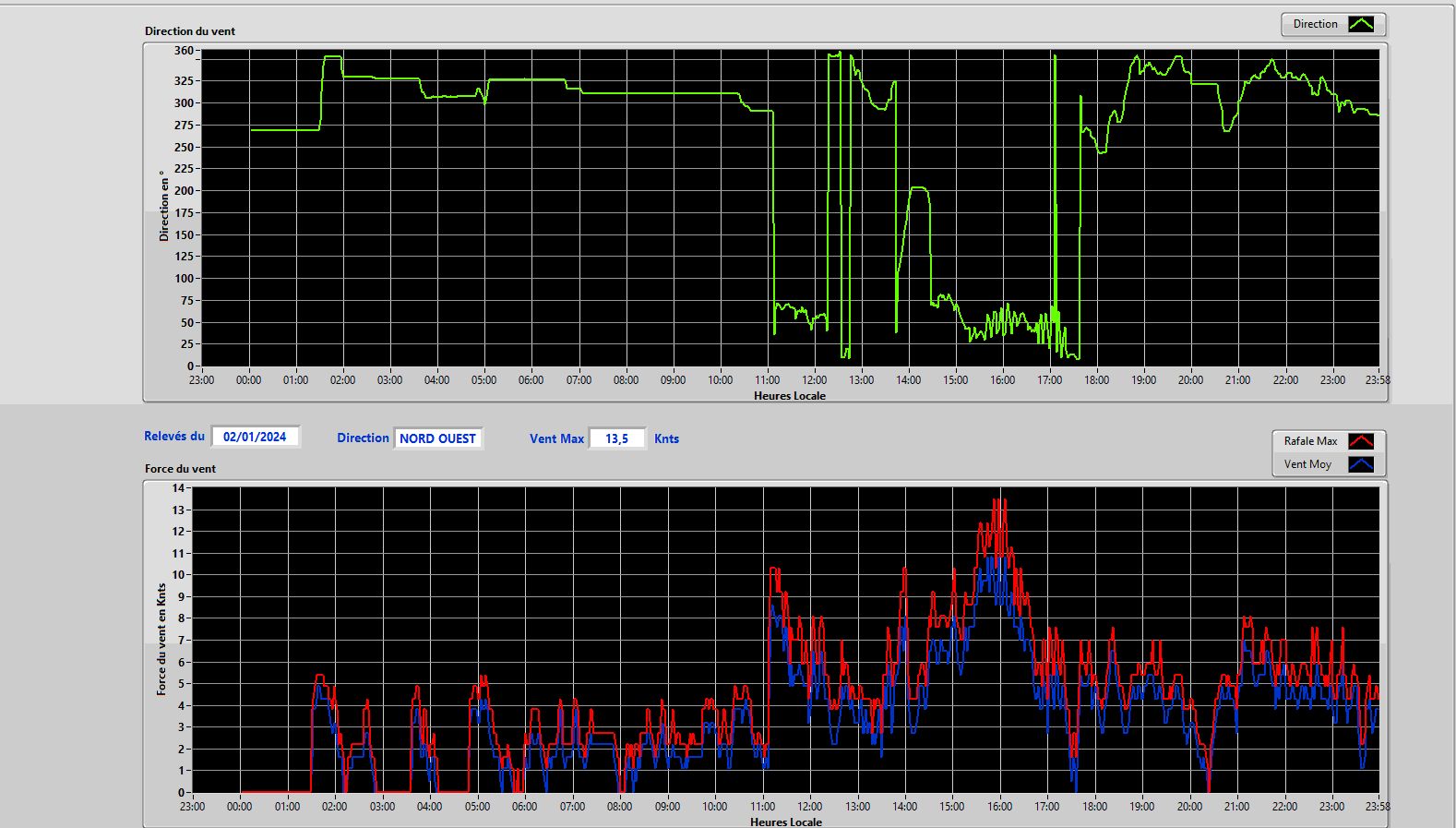
Task: Click the 11:00 time label on the direction chart
Action: point(768,380)
